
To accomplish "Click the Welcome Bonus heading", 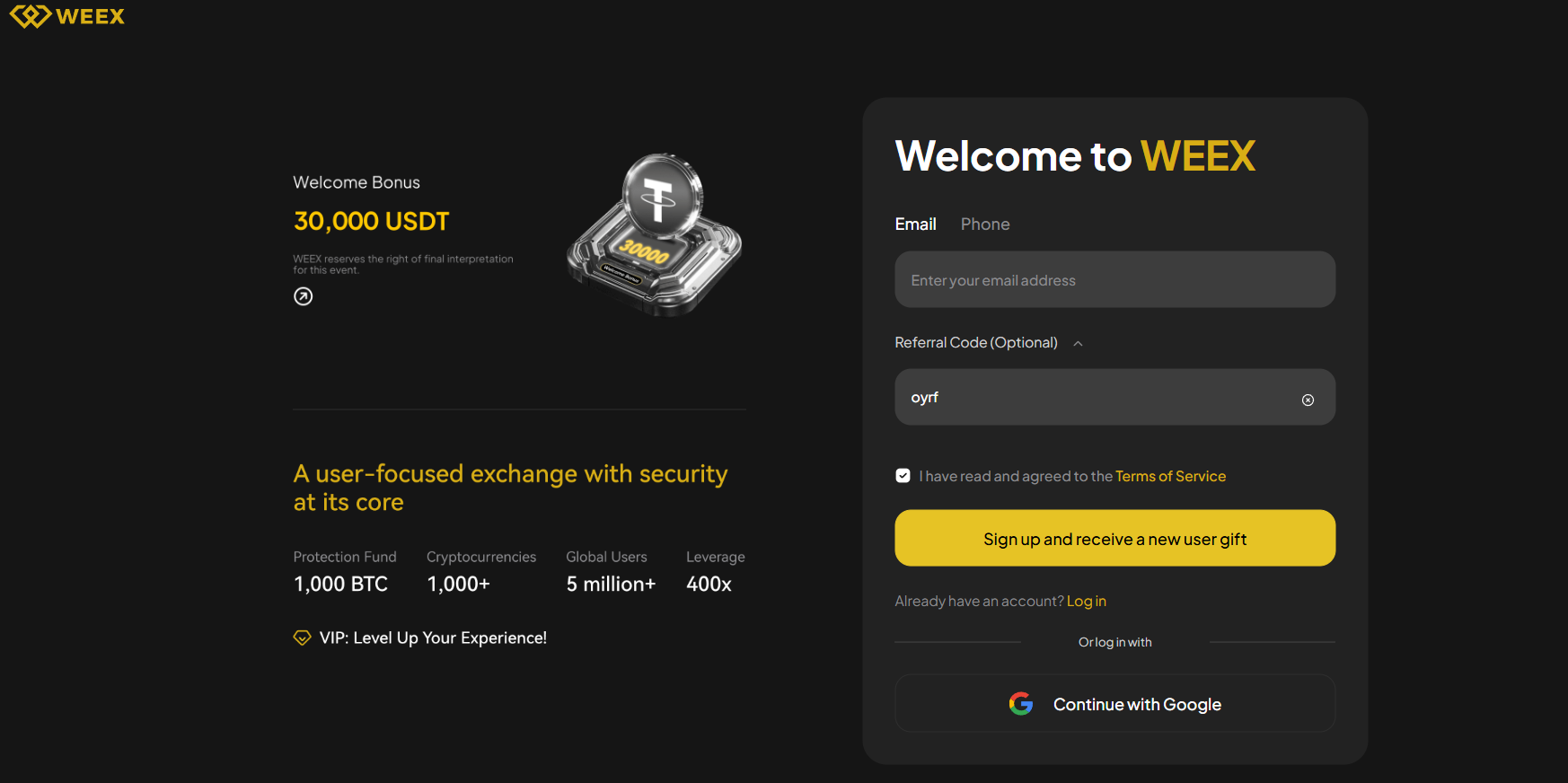I will [357, 182].
